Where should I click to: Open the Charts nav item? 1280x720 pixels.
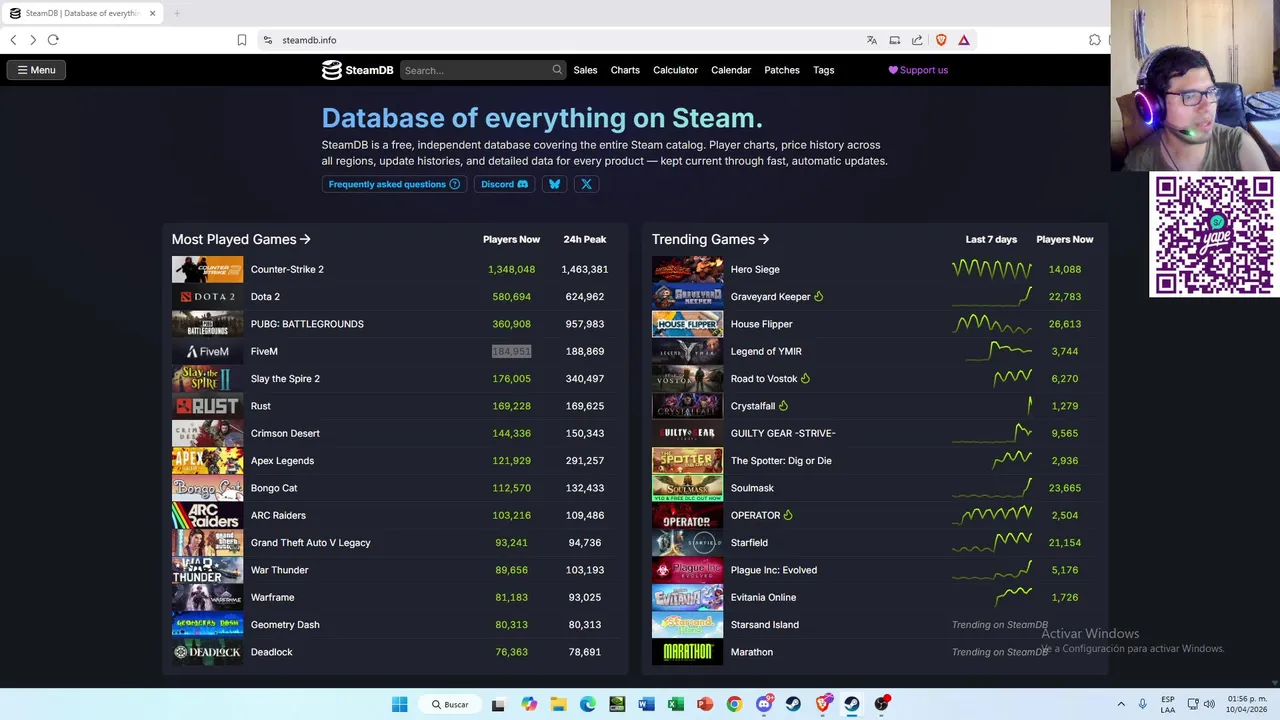[625, 70]
